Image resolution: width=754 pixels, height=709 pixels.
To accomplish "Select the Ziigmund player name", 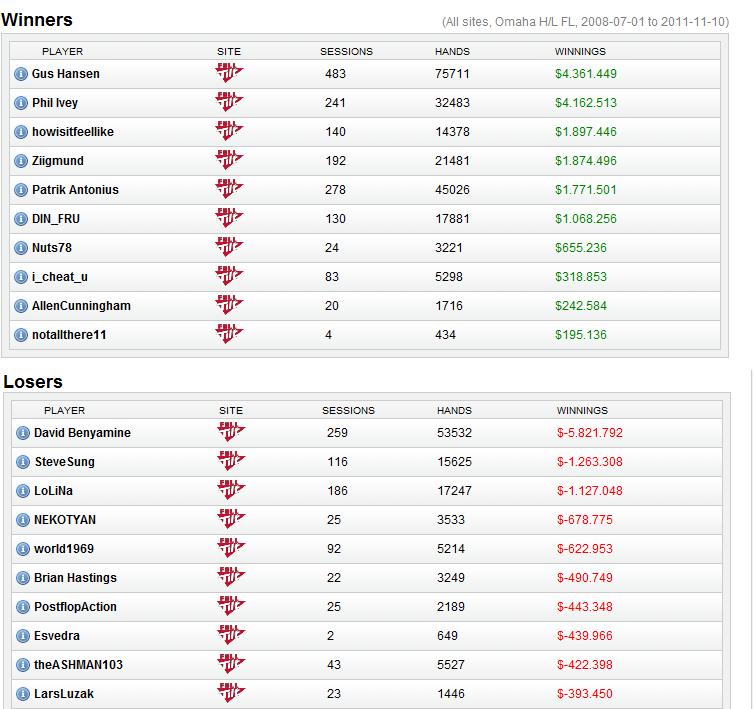I will (58, 161).
